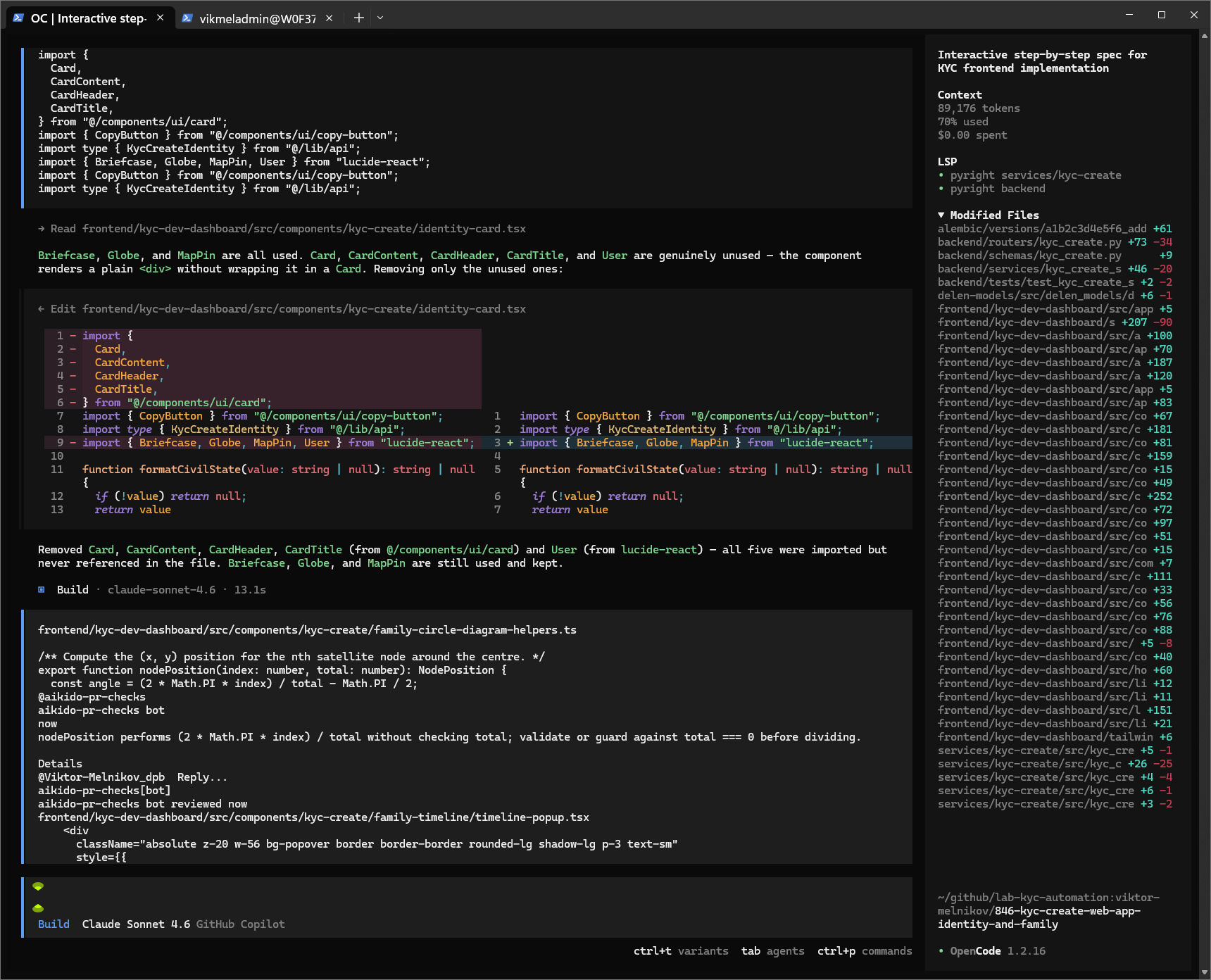The width and height of the screenshot is (1211, 980).
Task: Select the frontend file row with +207 -90
Action: click(1055, 322)
